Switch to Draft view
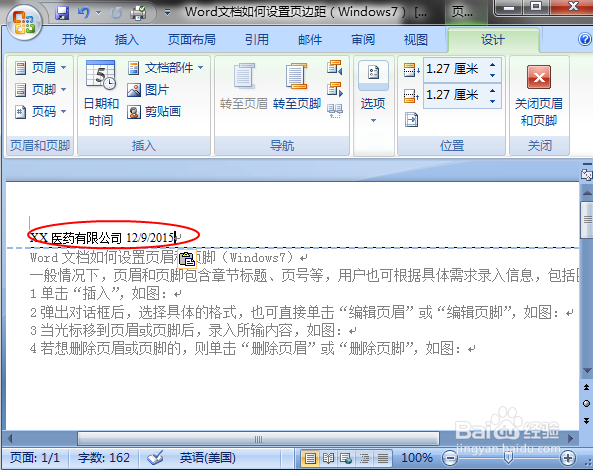Viewport: 593px width, 470px height. click(x=383, y=458)
